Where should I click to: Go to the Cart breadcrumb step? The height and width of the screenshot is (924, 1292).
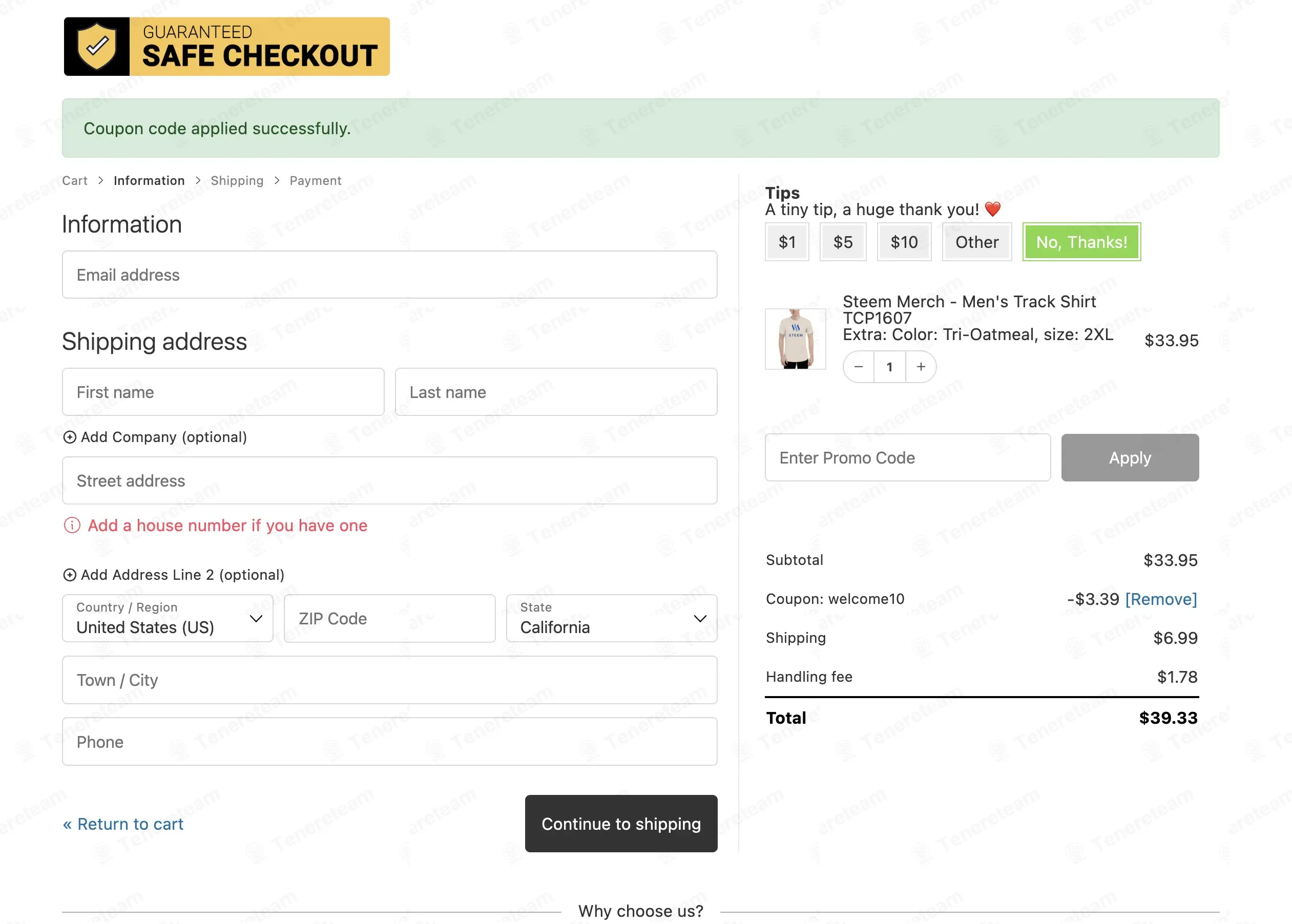click(x=74, y=180)
